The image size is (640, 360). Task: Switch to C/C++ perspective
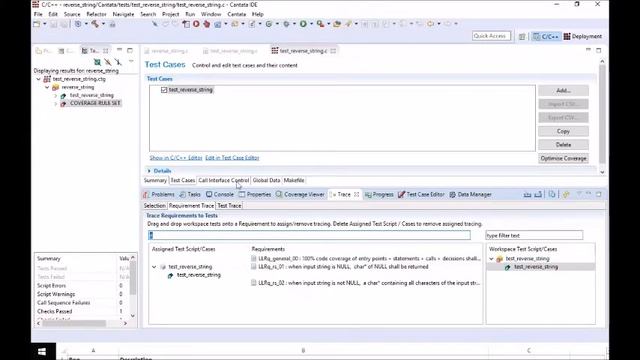coord(546,36)
